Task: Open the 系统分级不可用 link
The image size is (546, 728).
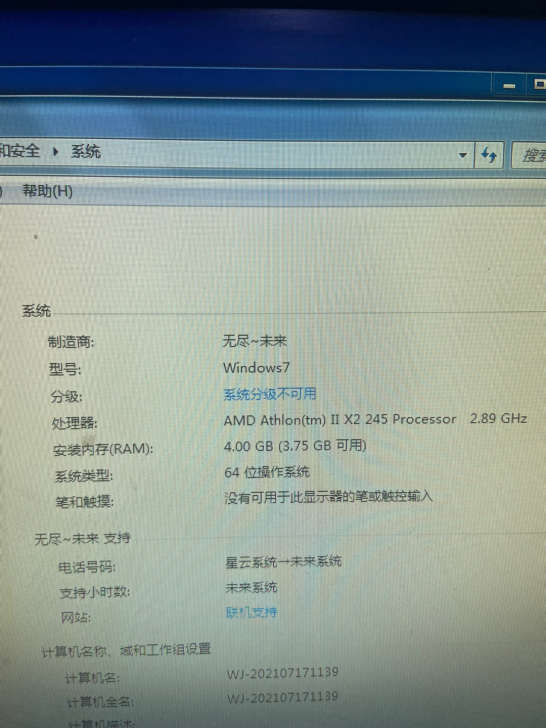Action: point(270,394)
